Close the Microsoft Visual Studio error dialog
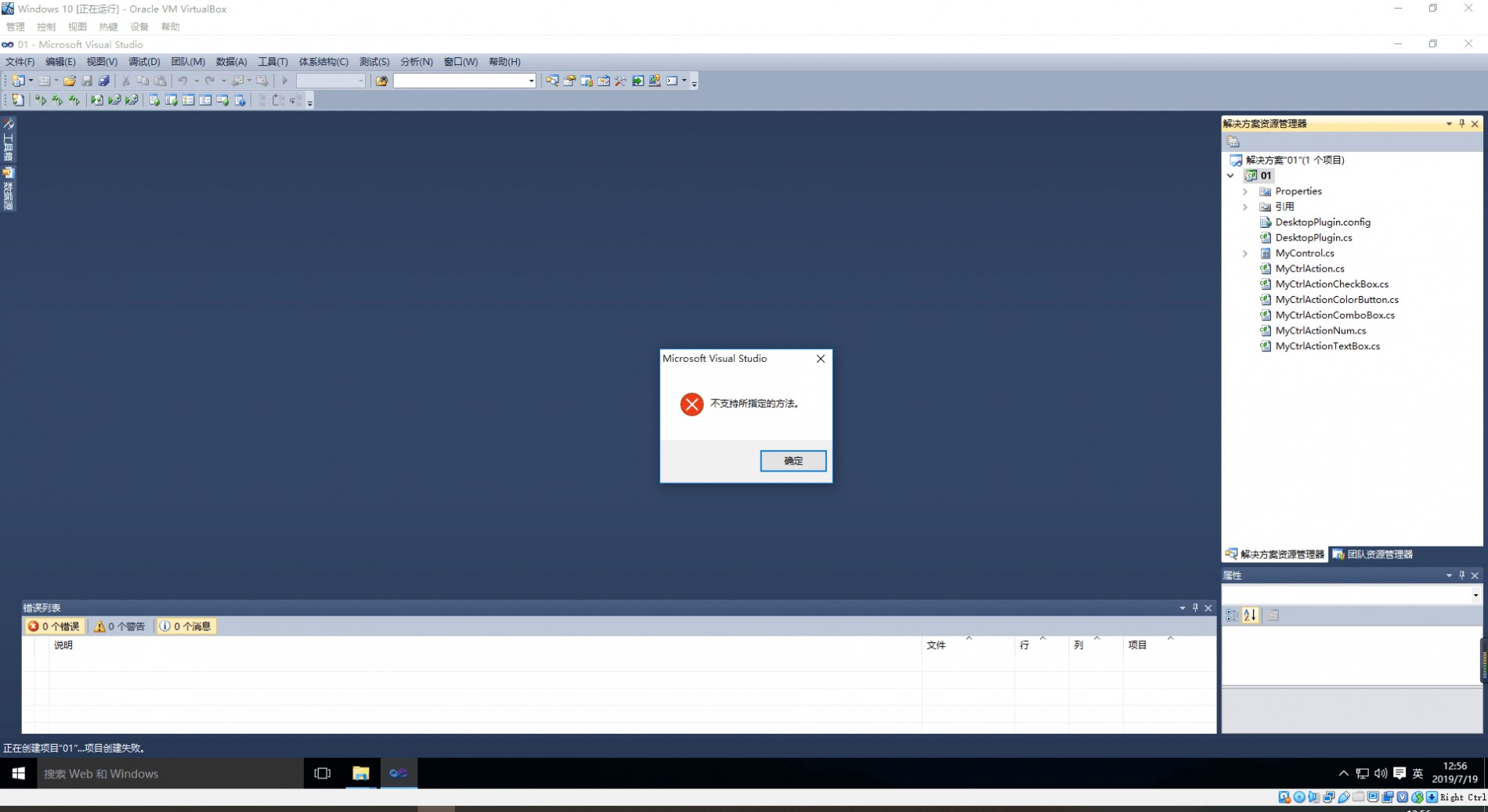Image resolution: width=1488 pixels, height=812 pixels. pyautogui.click(x=820, y=359)
